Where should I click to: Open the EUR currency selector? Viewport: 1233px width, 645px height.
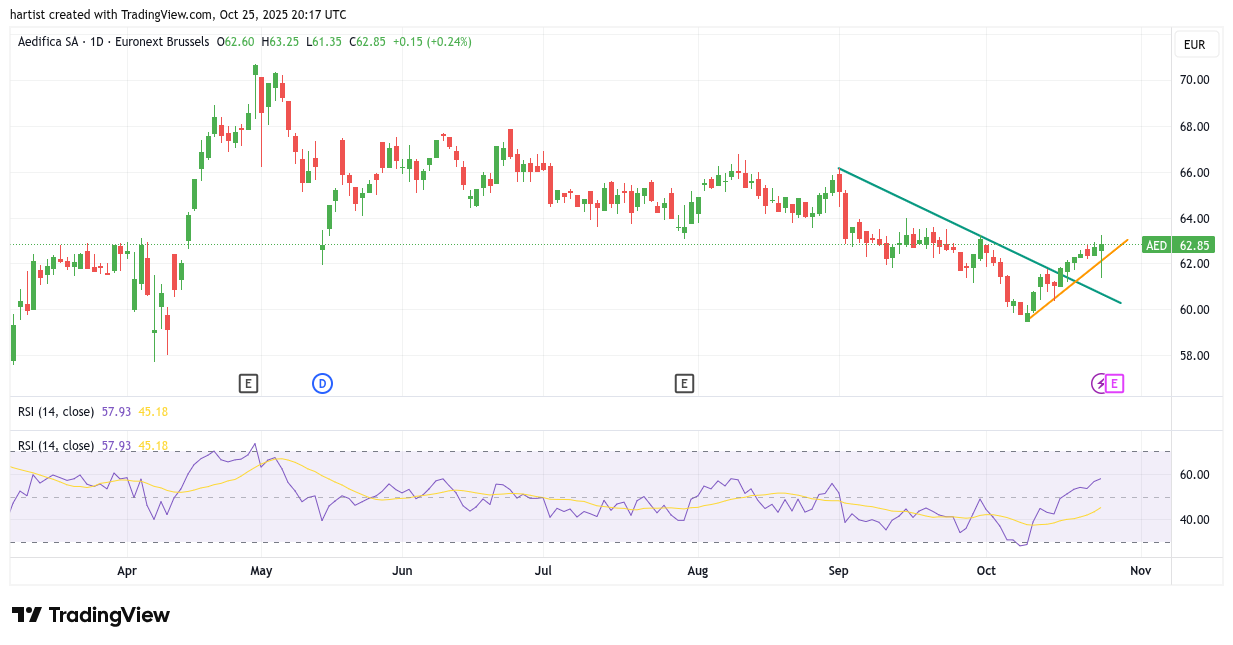(x=1194, y=45)
